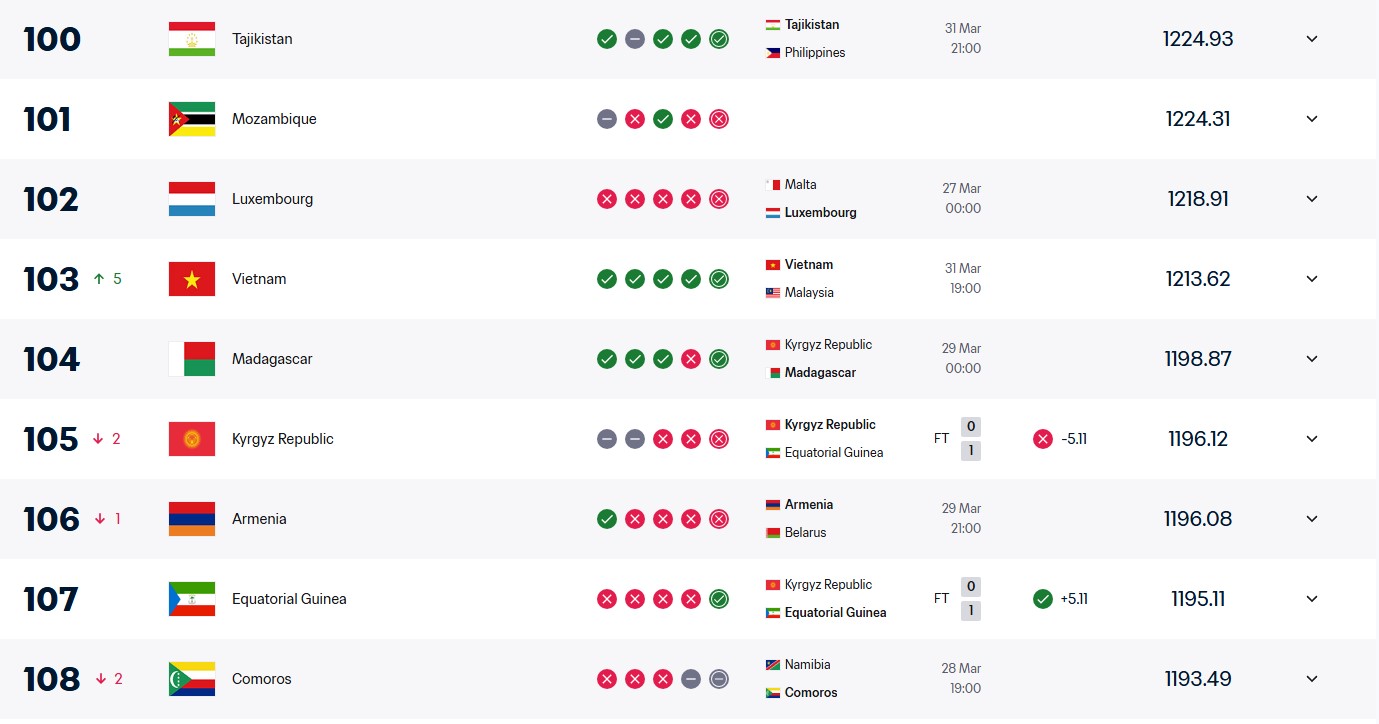Expand the Comoros row chevron
Viewport: 1379px width, 724px height.
1312,679
